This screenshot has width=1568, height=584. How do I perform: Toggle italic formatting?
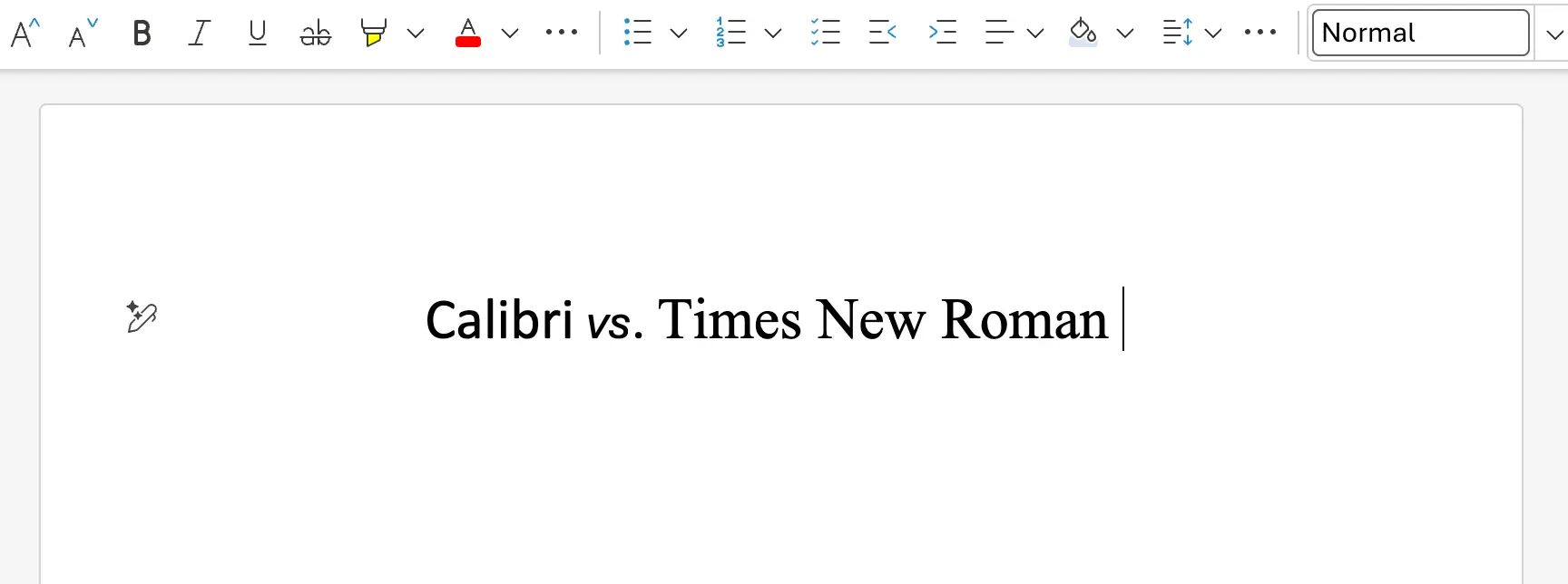pos(199,34)
